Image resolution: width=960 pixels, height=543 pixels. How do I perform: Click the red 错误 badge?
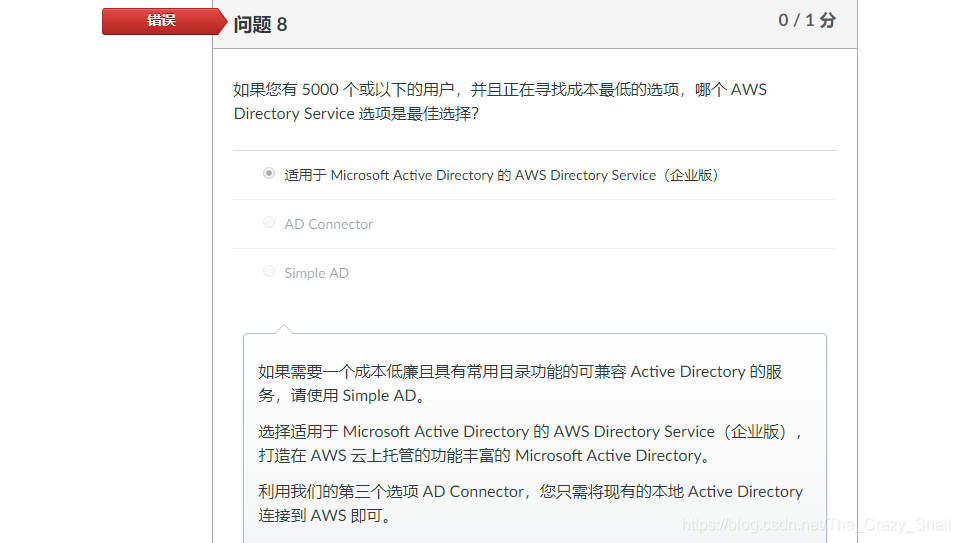coord(164,21)
